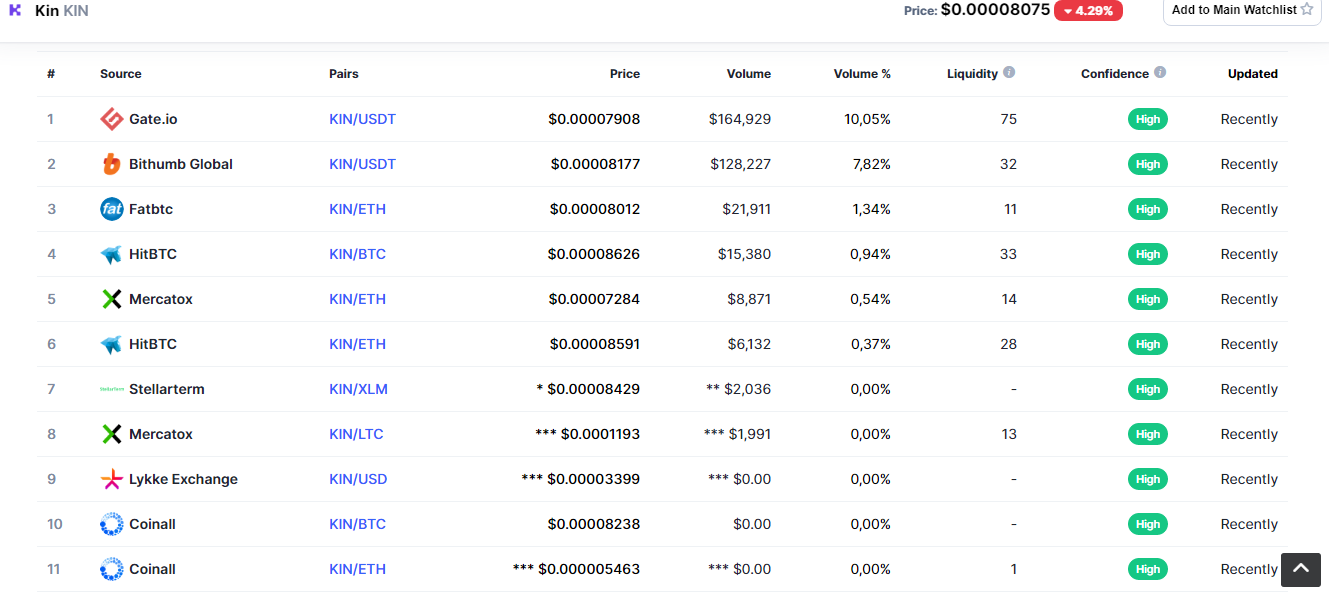Click Coinall logo in KIN/ETH row
The image size is (1329, 593).
coord(112,569)
